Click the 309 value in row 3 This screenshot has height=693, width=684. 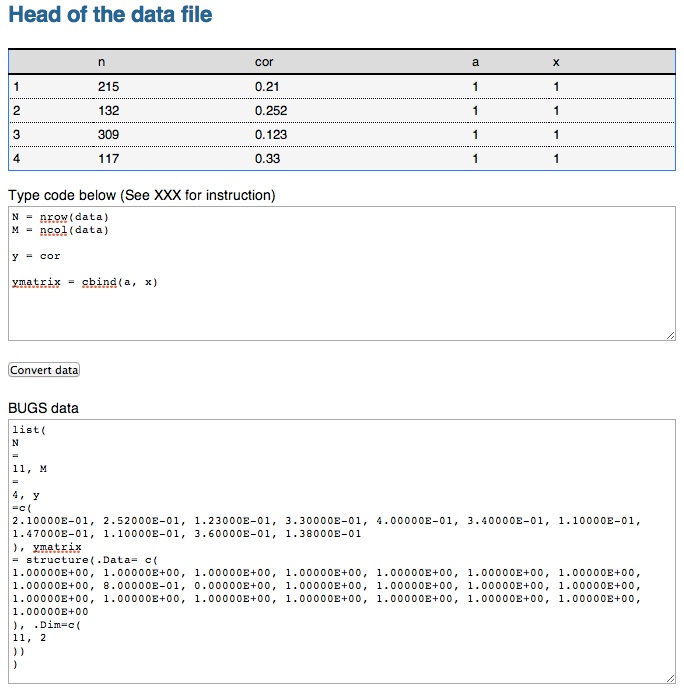(x=108, y=134)
